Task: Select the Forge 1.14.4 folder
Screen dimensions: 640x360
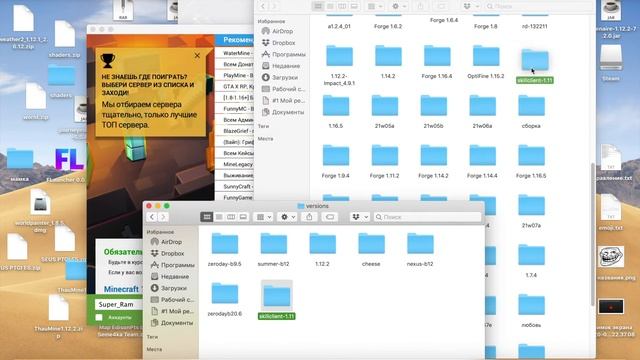Action: point(482,162)
